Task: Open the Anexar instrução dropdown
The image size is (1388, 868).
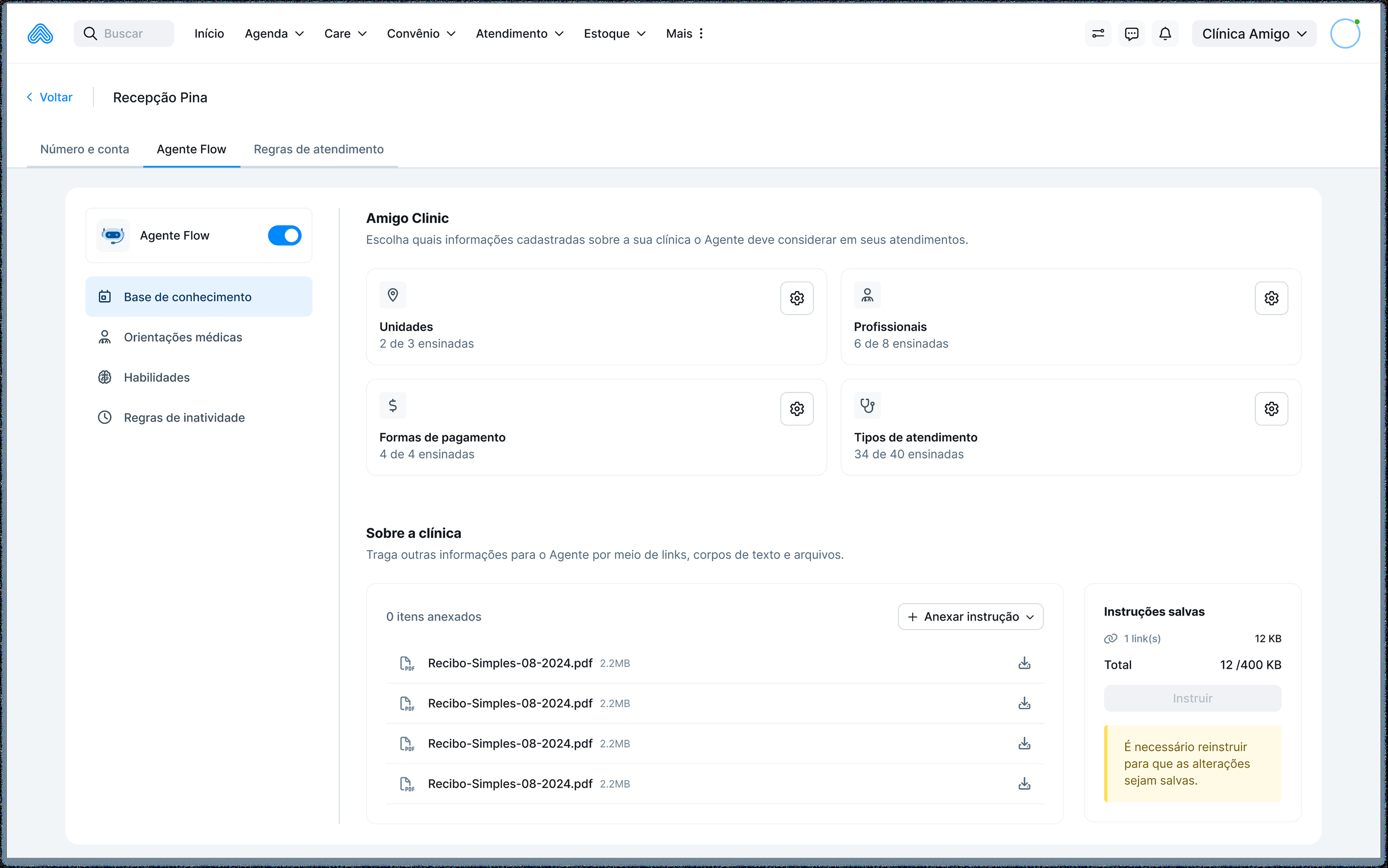Action: pyautogui.click(x=971, y=617)
